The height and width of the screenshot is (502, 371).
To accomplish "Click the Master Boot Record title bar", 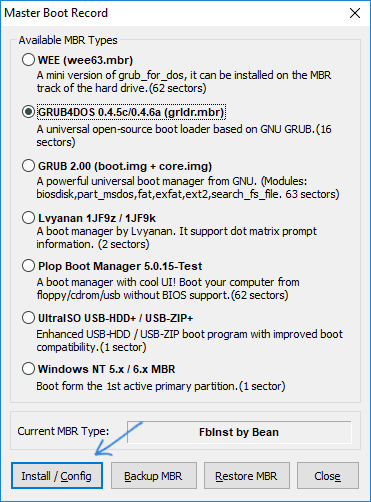I will click(173, 13).
